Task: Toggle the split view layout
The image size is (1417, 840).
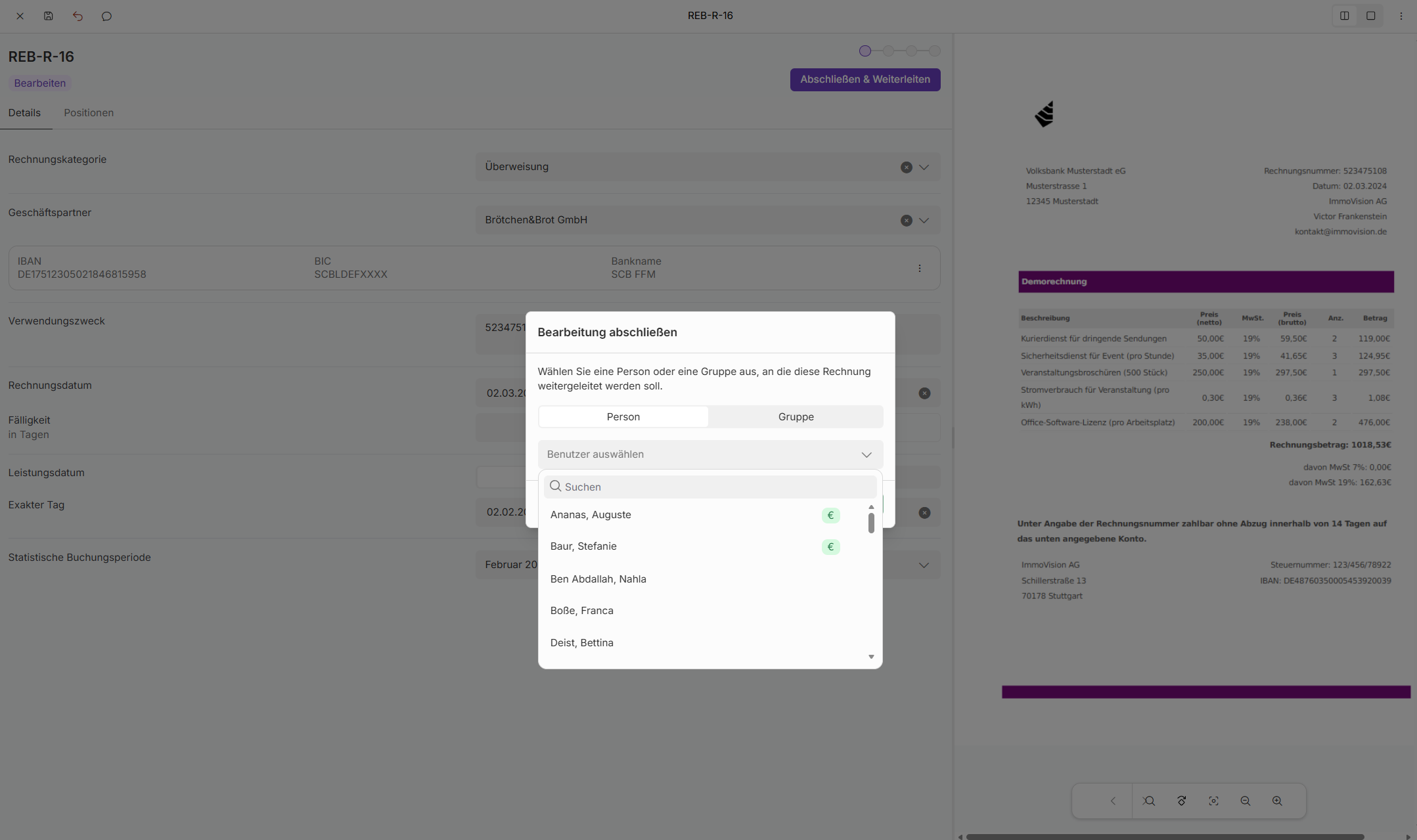Action: coord(1344,16)
